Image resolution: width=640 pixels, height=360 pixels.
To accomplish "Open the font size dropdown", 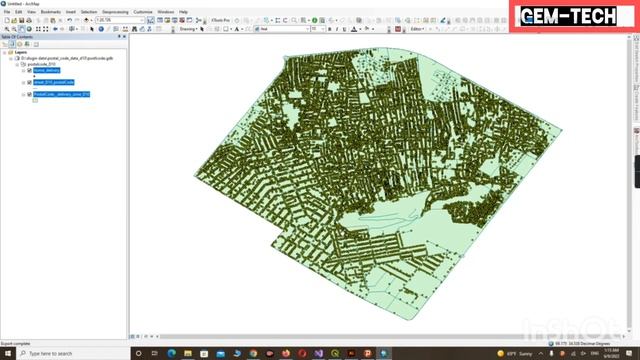I will point(323,29).
